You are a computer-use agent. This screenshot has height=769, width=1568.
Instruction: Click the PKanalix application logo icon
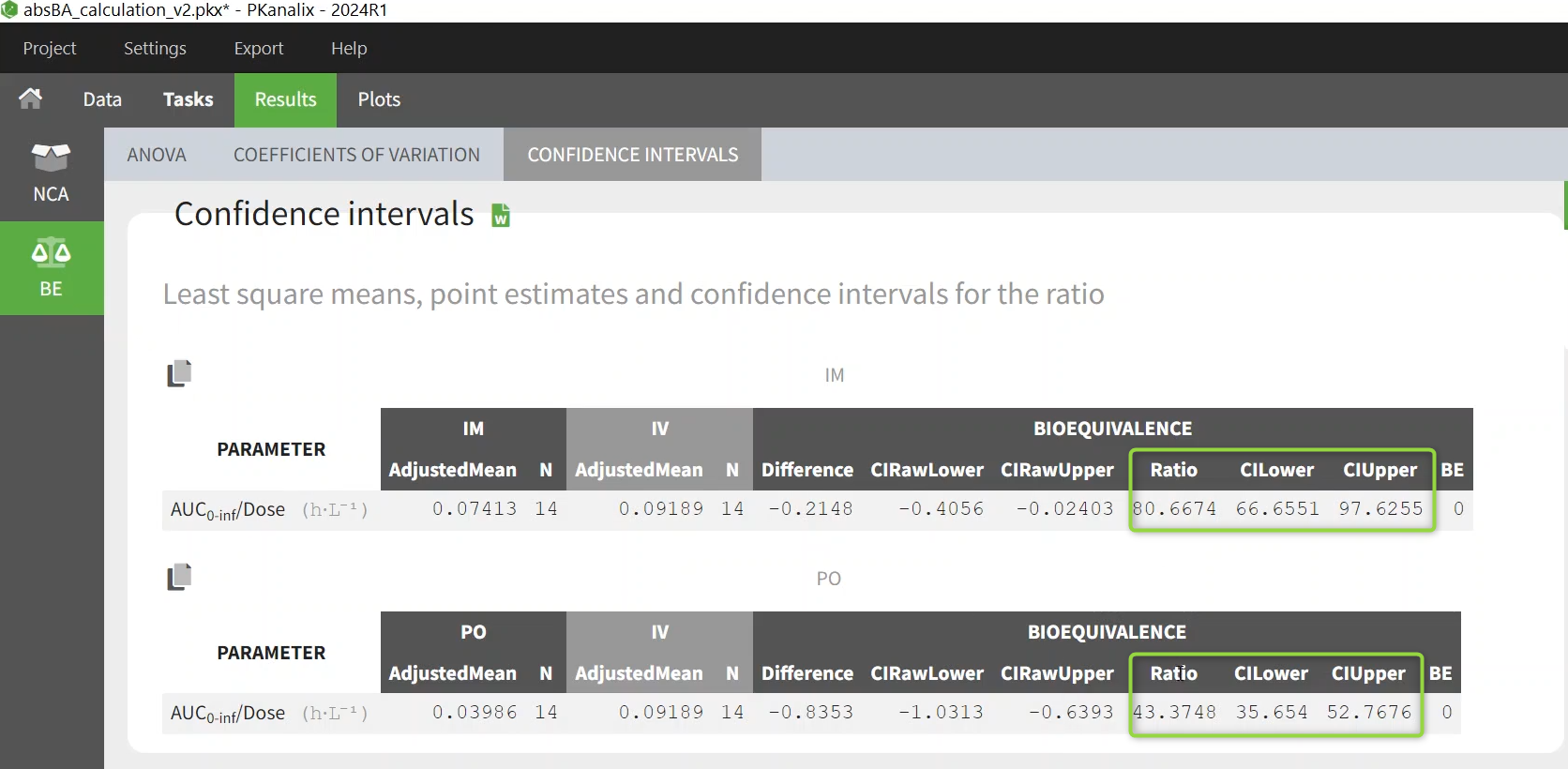(x=9, y=10)
